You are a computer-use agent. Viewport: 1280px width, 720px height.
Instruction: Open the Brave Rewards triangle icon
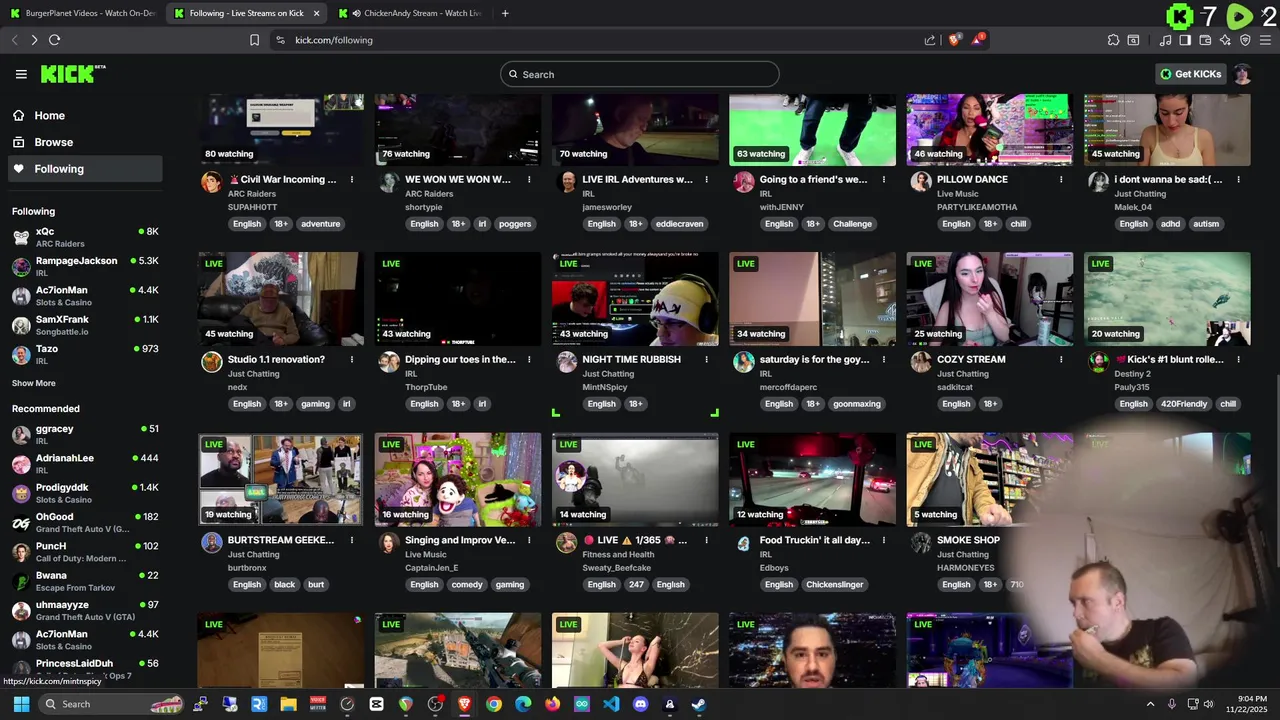978,40
